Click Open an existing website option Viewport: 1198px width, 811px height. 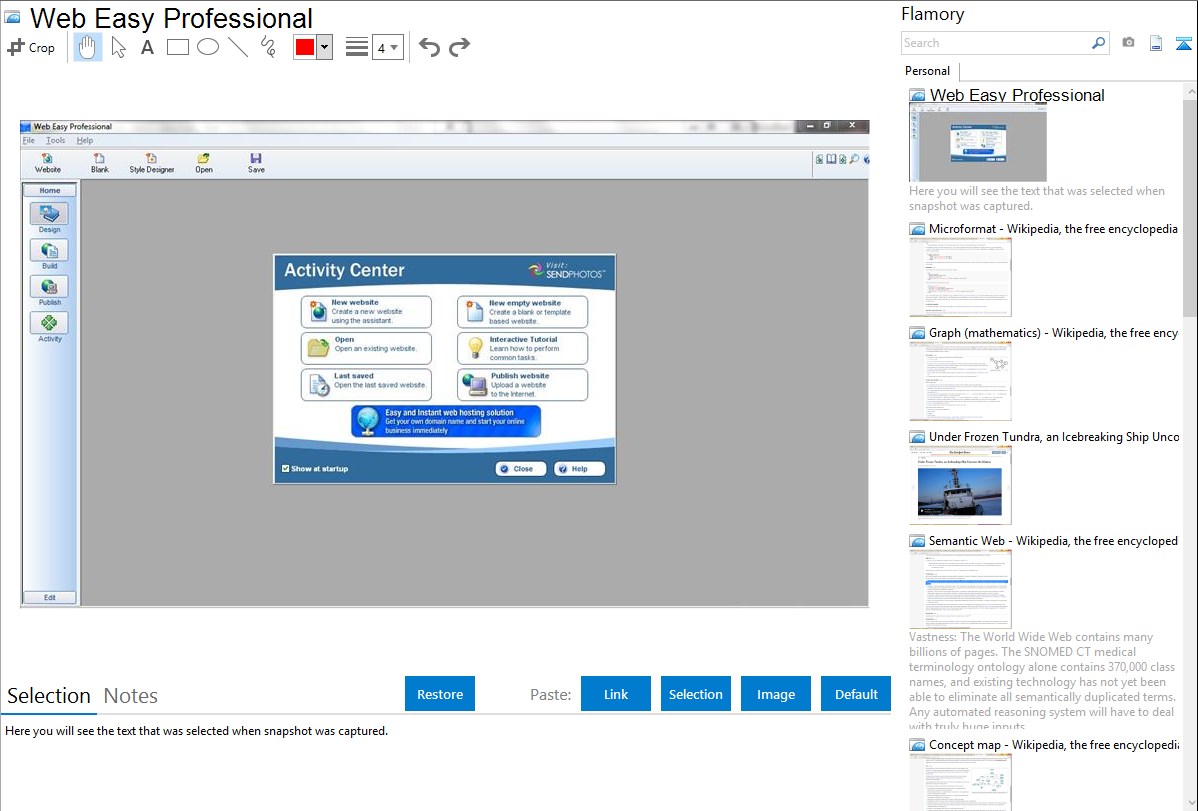pyautogui.click(x=366, y=348)
